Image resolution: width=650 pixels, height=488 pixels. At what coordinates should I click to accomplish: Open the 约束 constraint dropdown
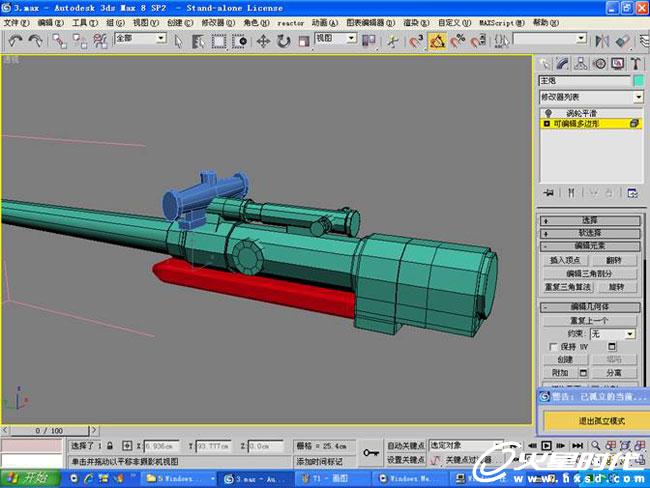[612, 334]
